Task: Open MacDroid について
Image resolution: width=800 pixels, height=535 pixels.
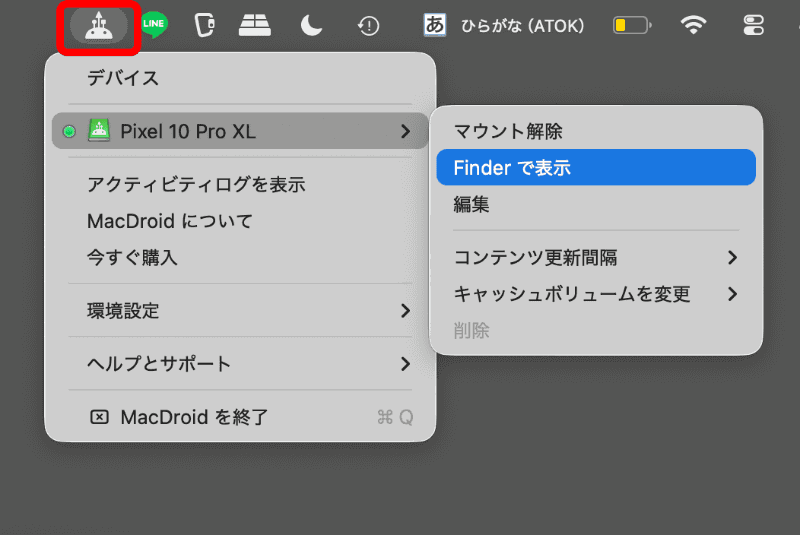Action: (170, 221)
